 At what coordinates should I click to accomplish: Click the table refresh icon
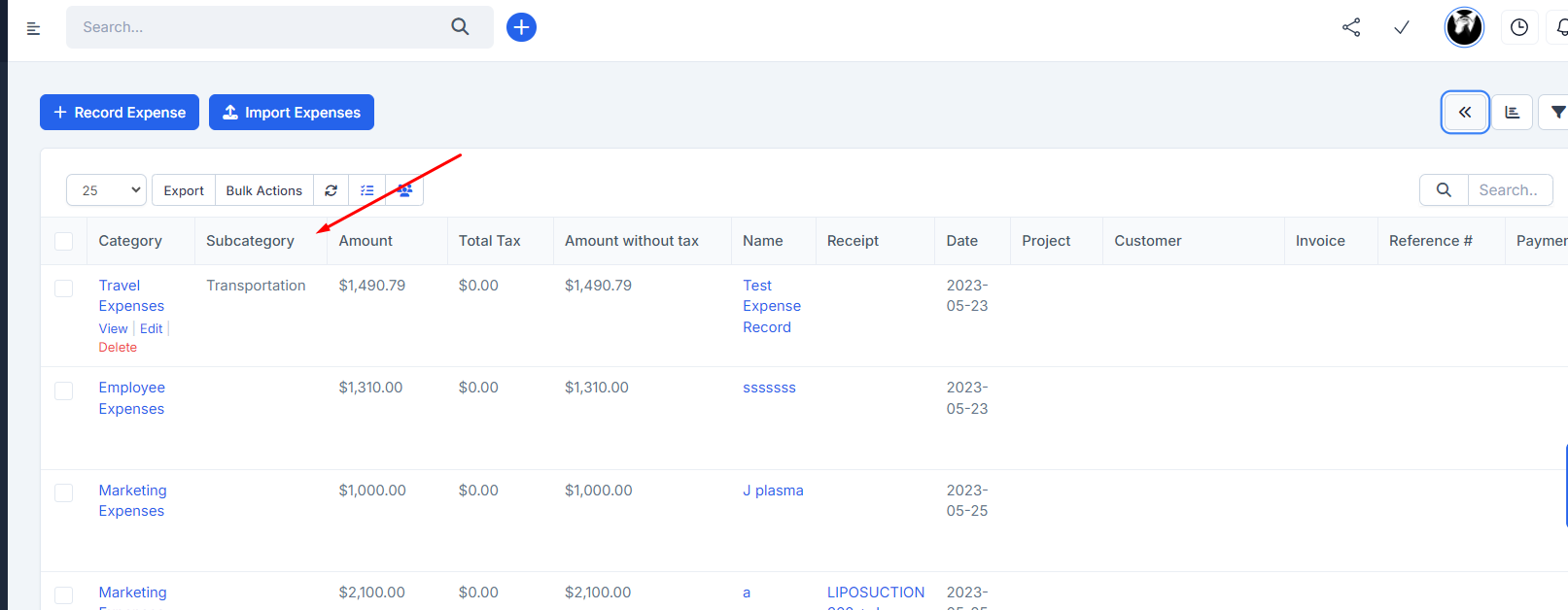coord(331,190)
